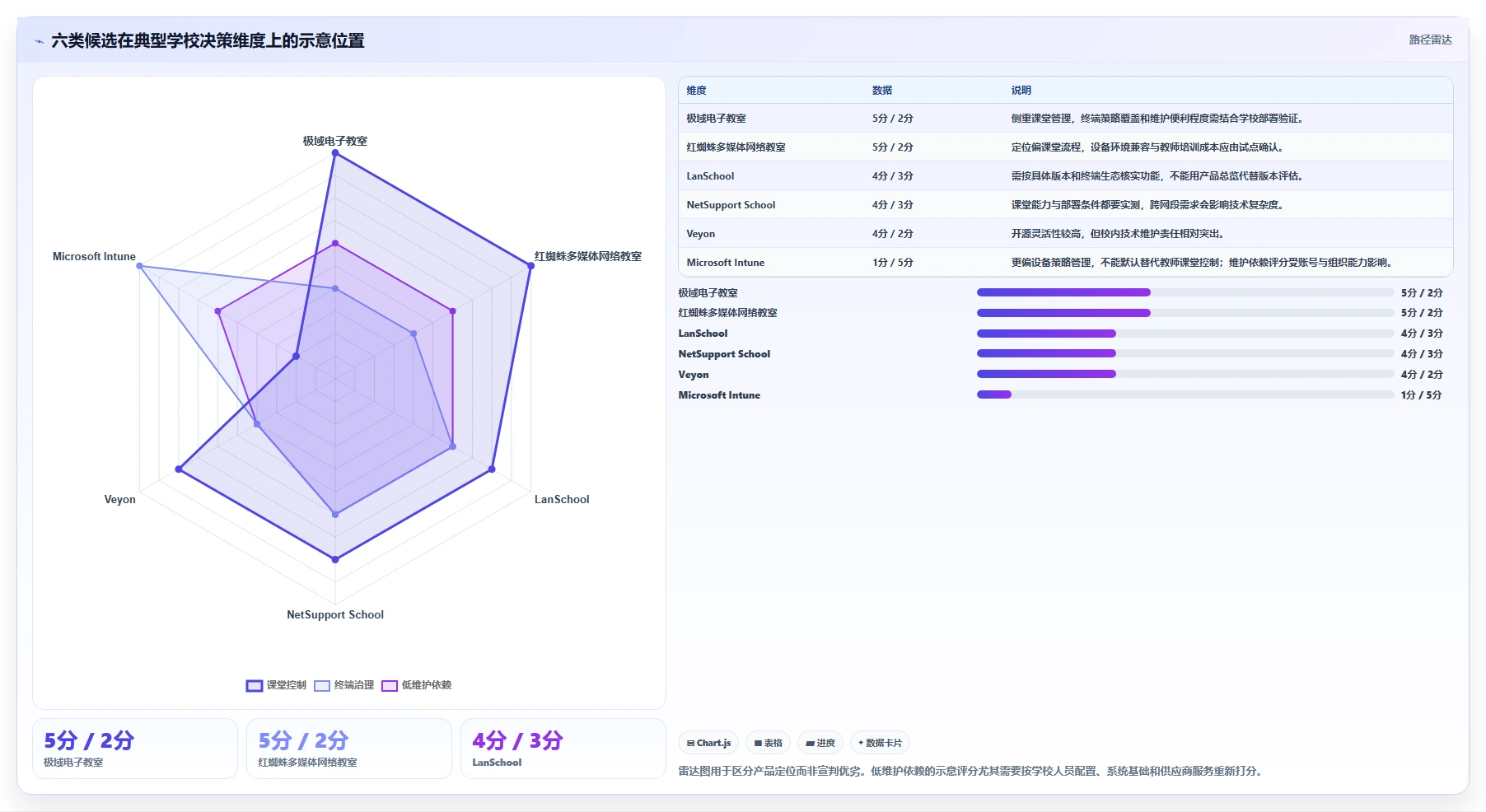
Task: Click the description starting 定位偏课堂流程
Action: pos(1148,147)
